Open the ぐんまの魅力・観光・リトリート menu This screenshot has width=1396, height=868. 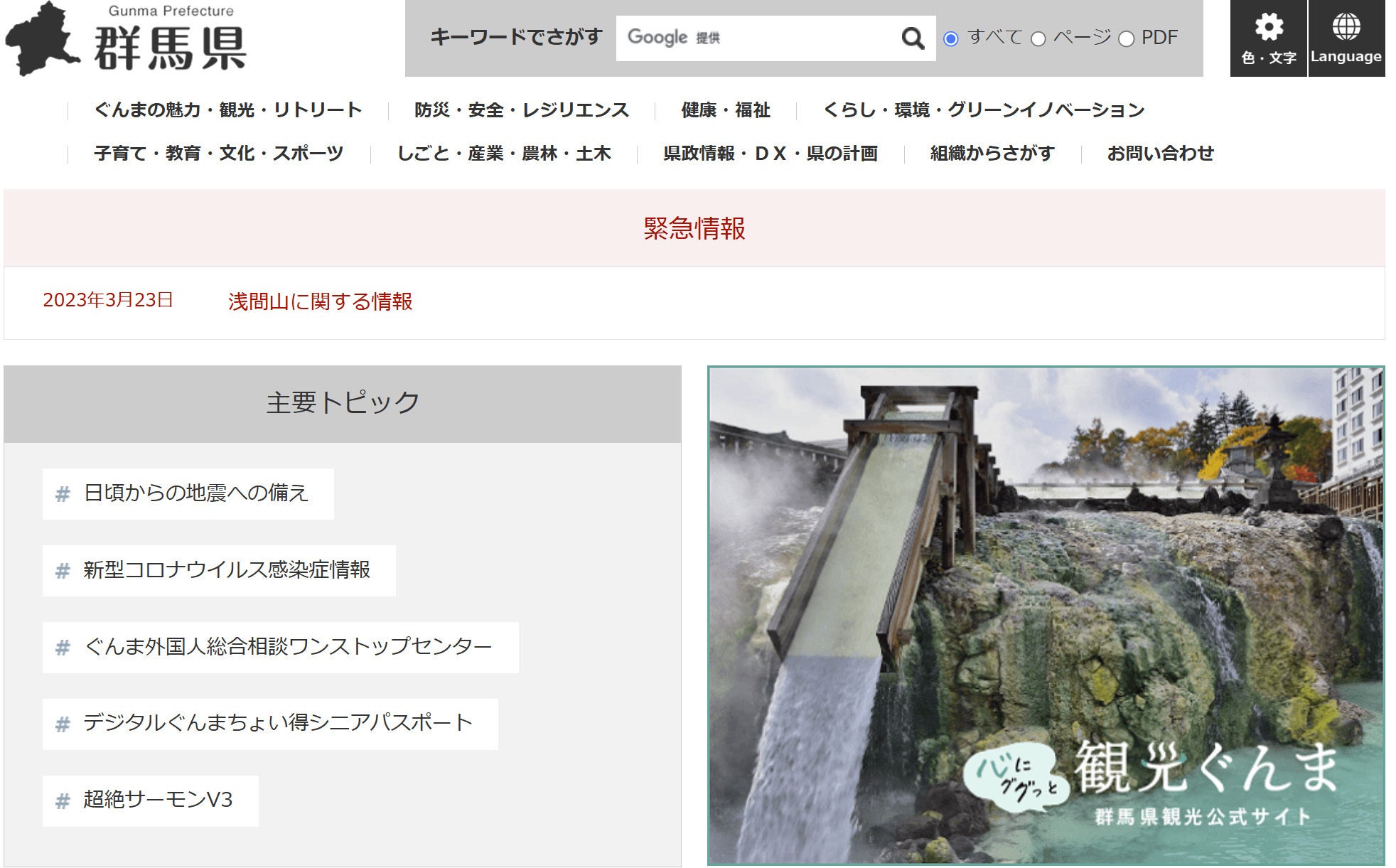pyautogui.click(x=227, y=110)
